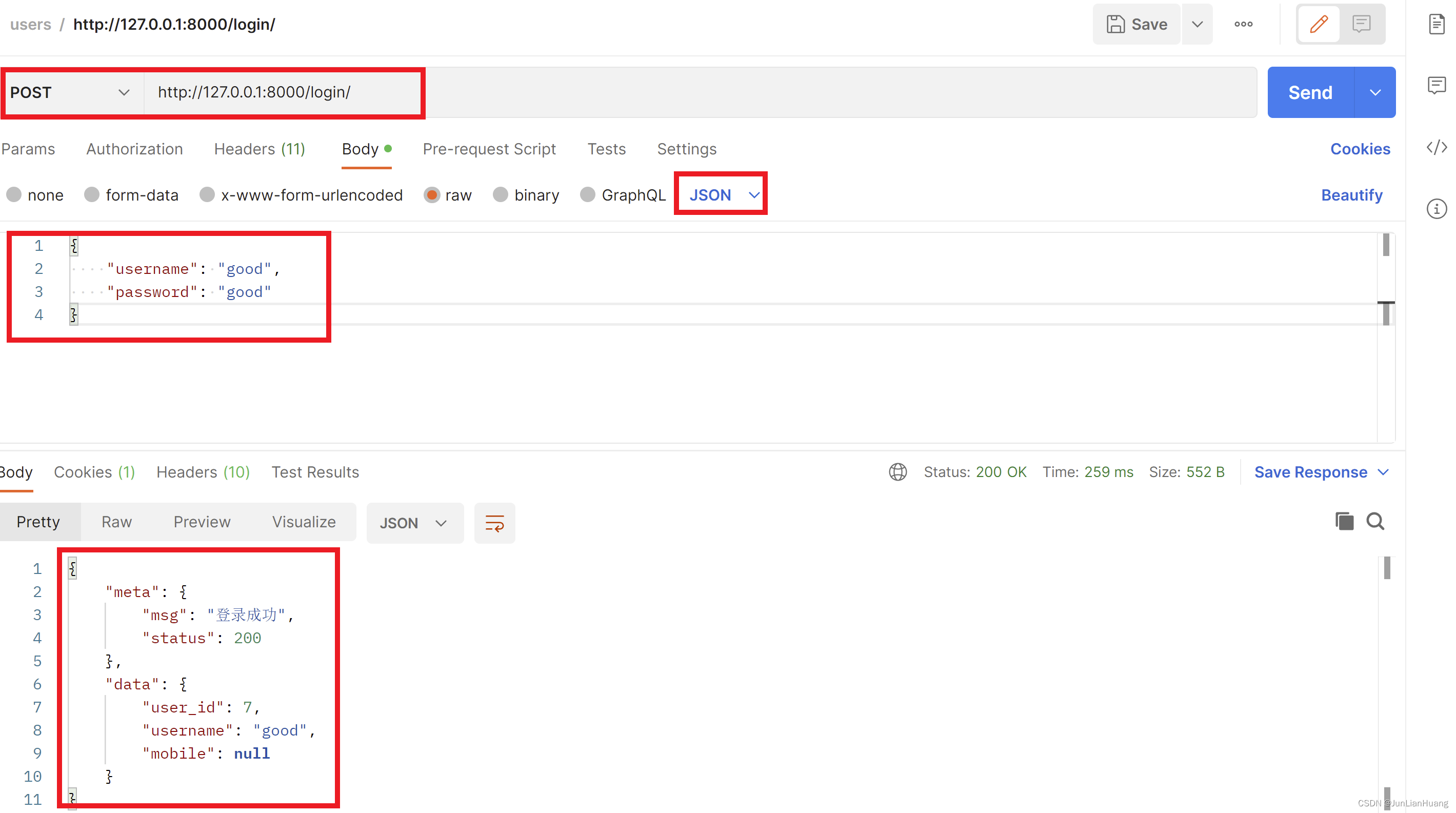This screenshot has width=1456, height=813.
Task: Click the request body scrollbar thumb
Action: pyautogui.click(x=1386, y=245)
